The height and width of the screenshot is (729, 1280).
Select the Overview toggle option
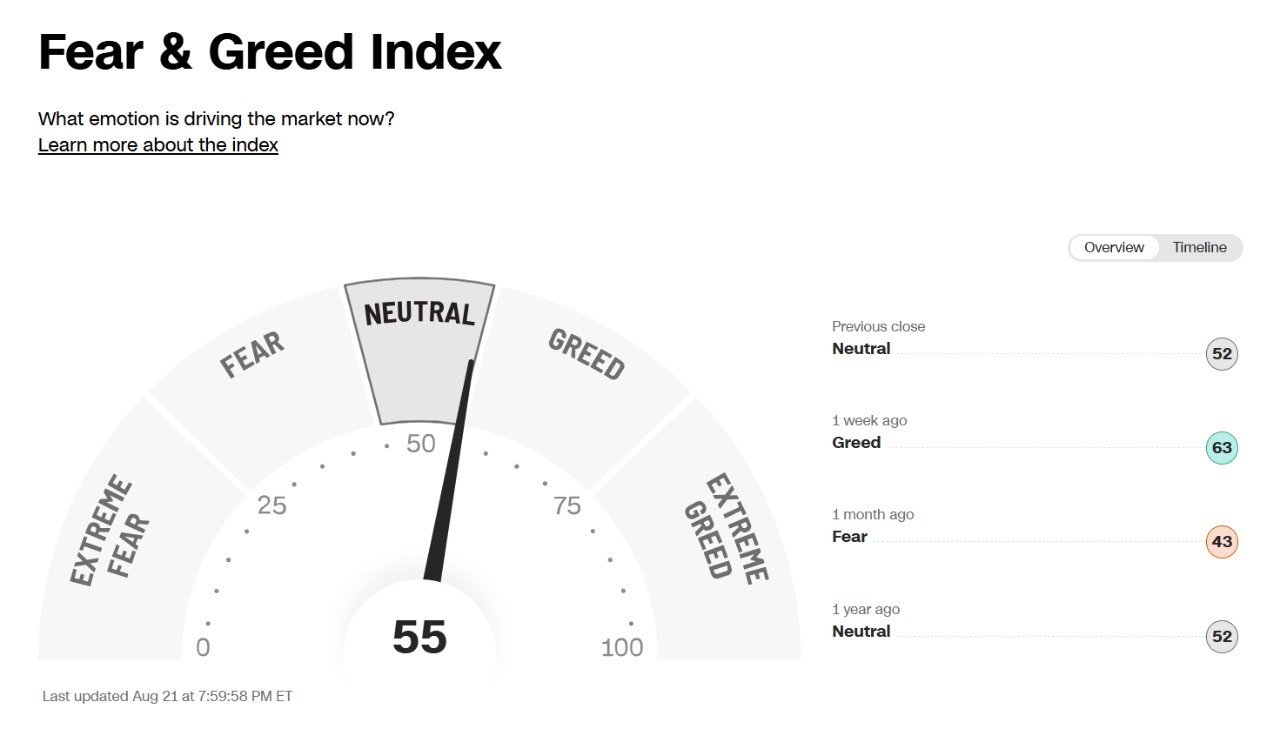[x=1114, y=247]
